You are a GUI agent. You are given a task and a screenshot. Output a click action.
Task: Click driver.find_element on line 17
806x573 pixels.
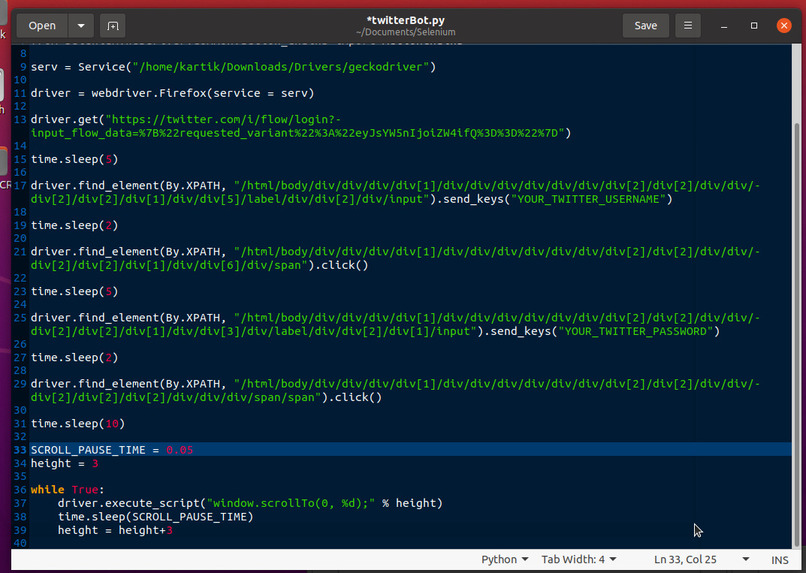coord(95,186)
